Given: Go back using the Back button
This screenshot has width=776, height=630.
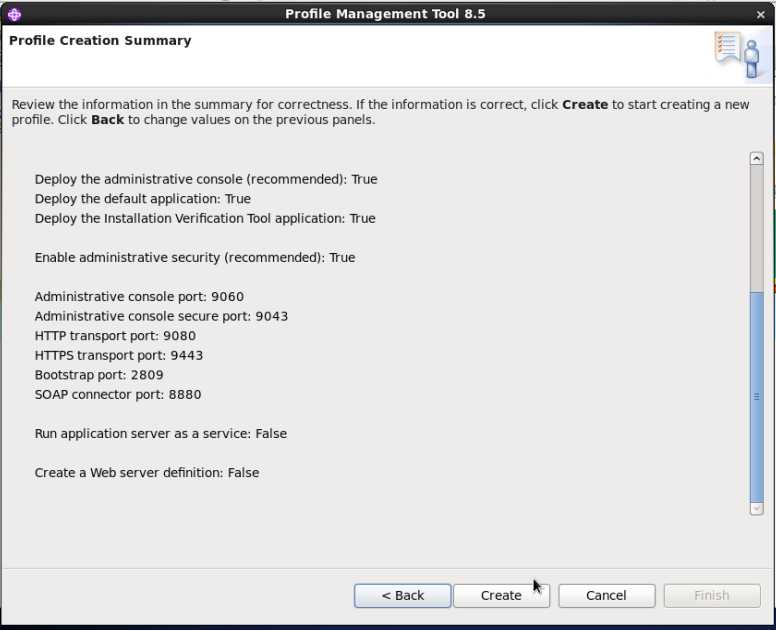Looking at the screenshot, I should [402, 595].
